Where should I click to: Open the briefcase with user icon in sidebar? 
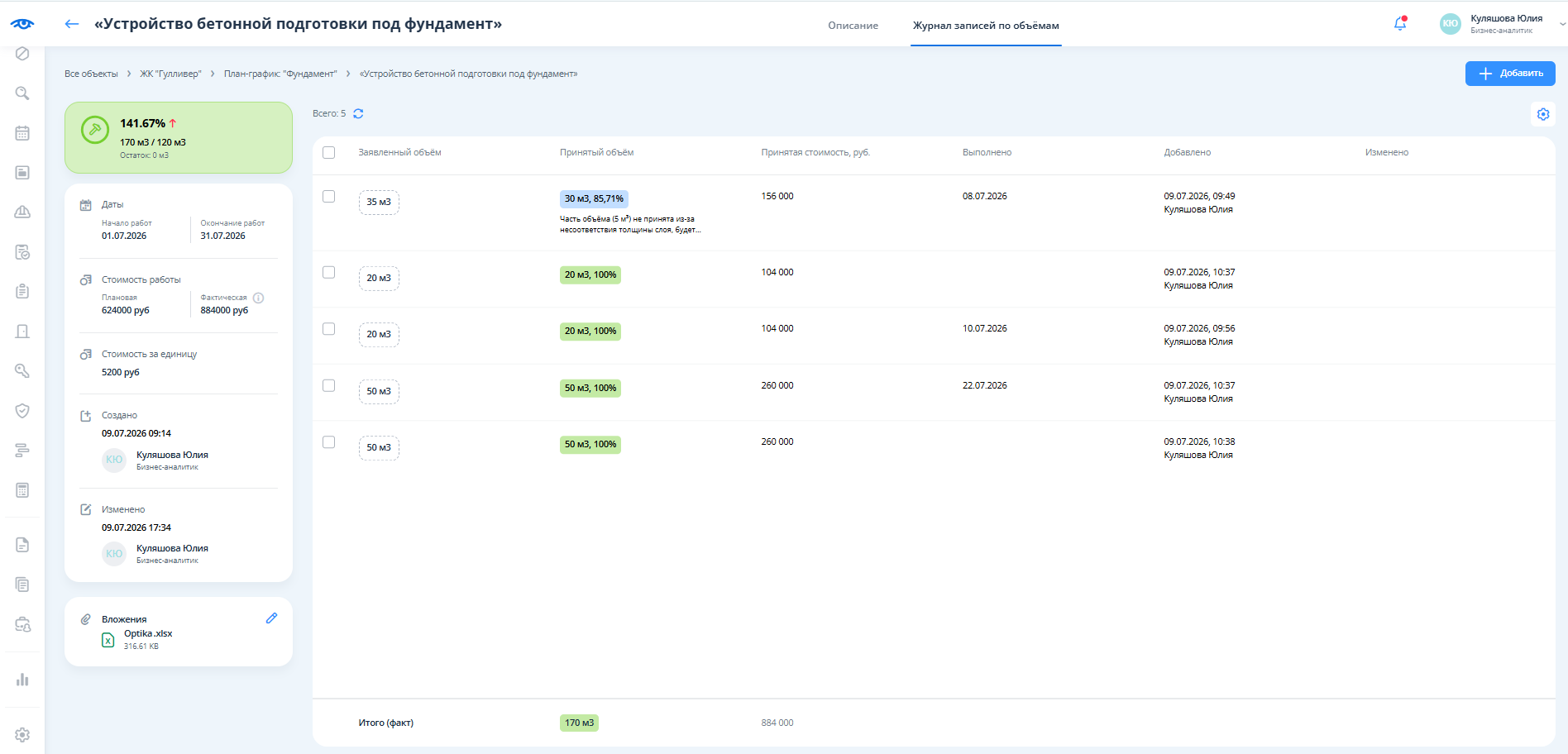pos(22,624)
